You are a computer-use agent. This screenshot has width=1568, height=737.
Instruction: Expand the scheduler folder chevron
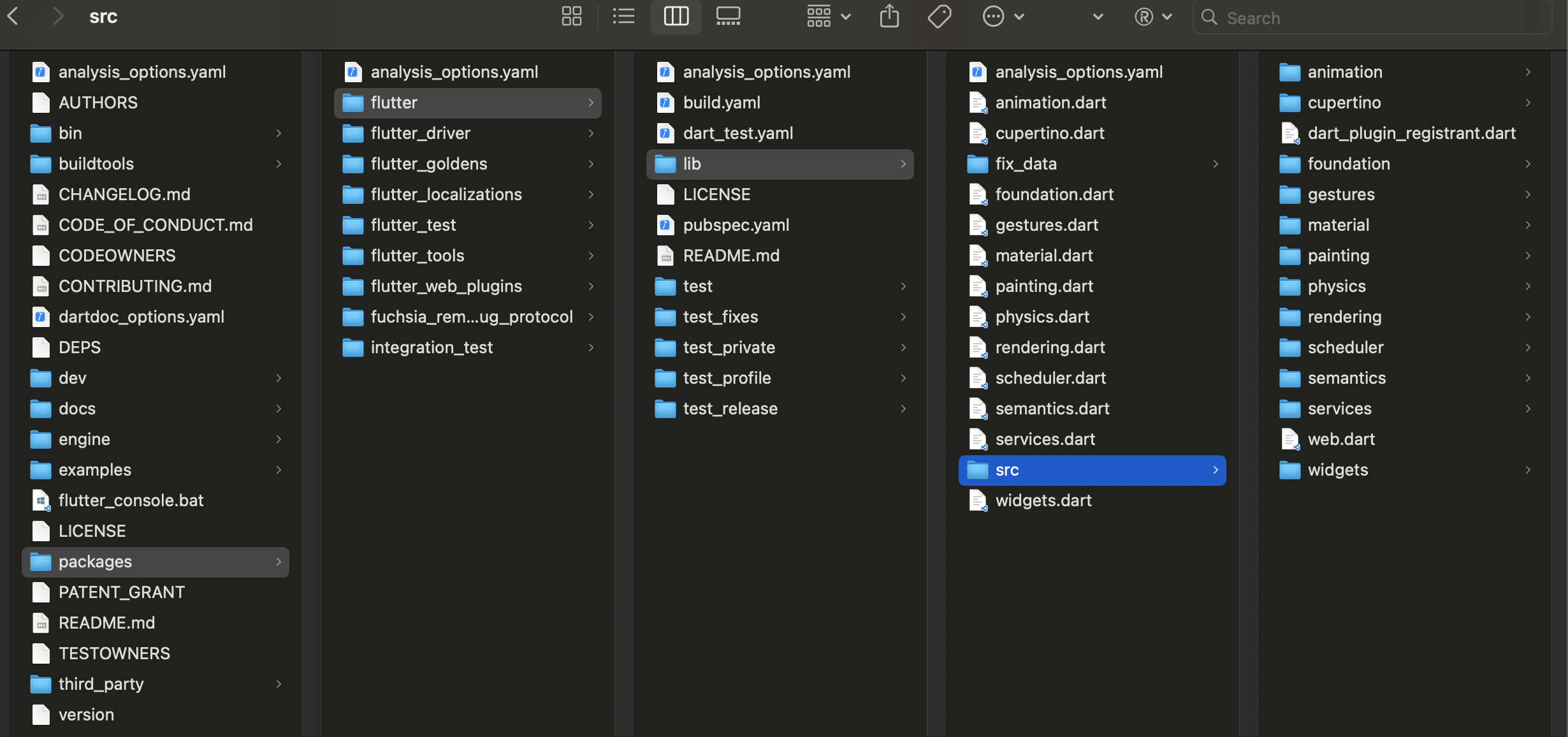pyautogui.click(x=1528, y=347)
